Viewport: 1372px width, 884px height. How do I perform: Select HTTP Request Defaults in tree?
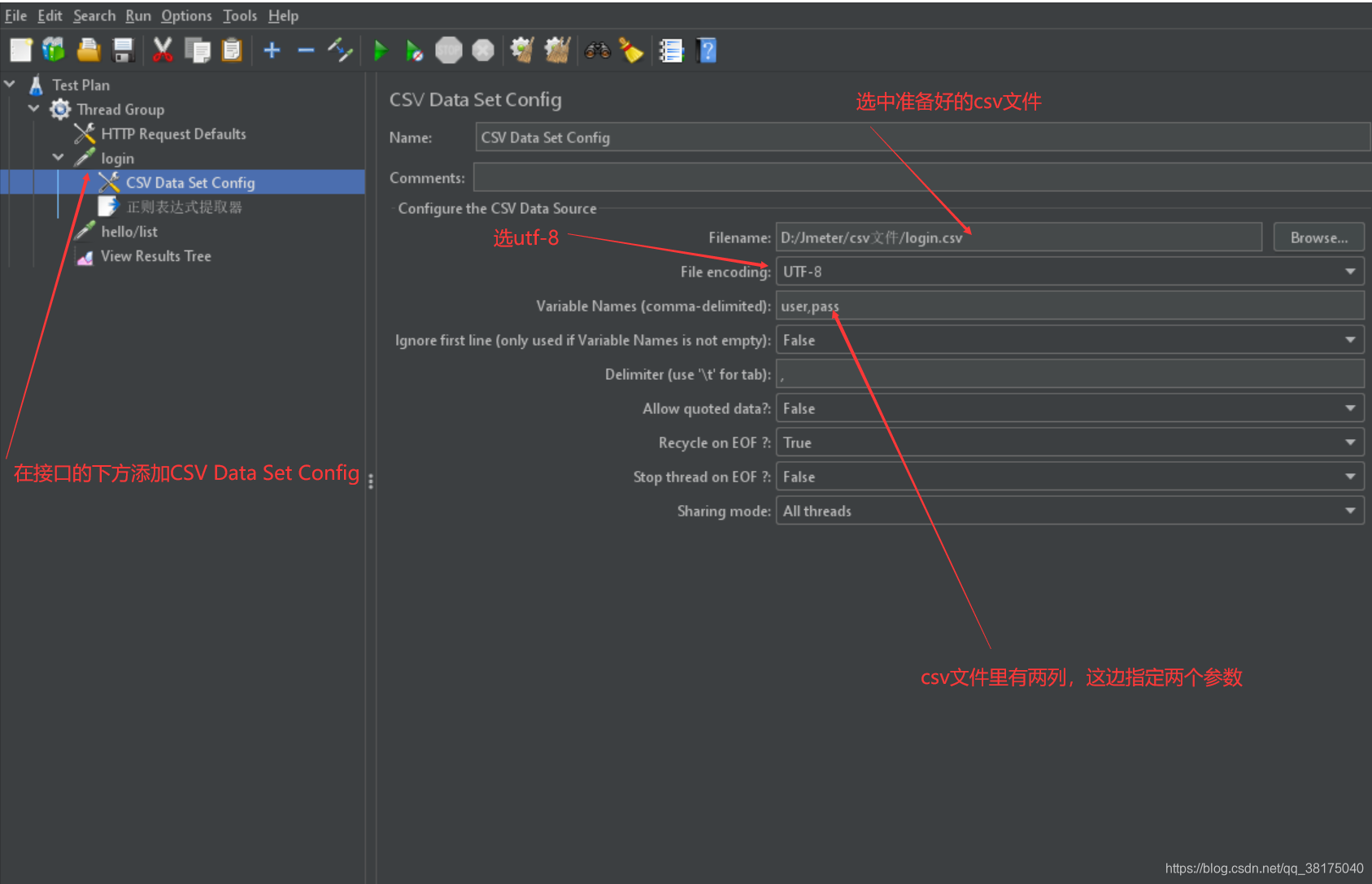pos(173,133)
